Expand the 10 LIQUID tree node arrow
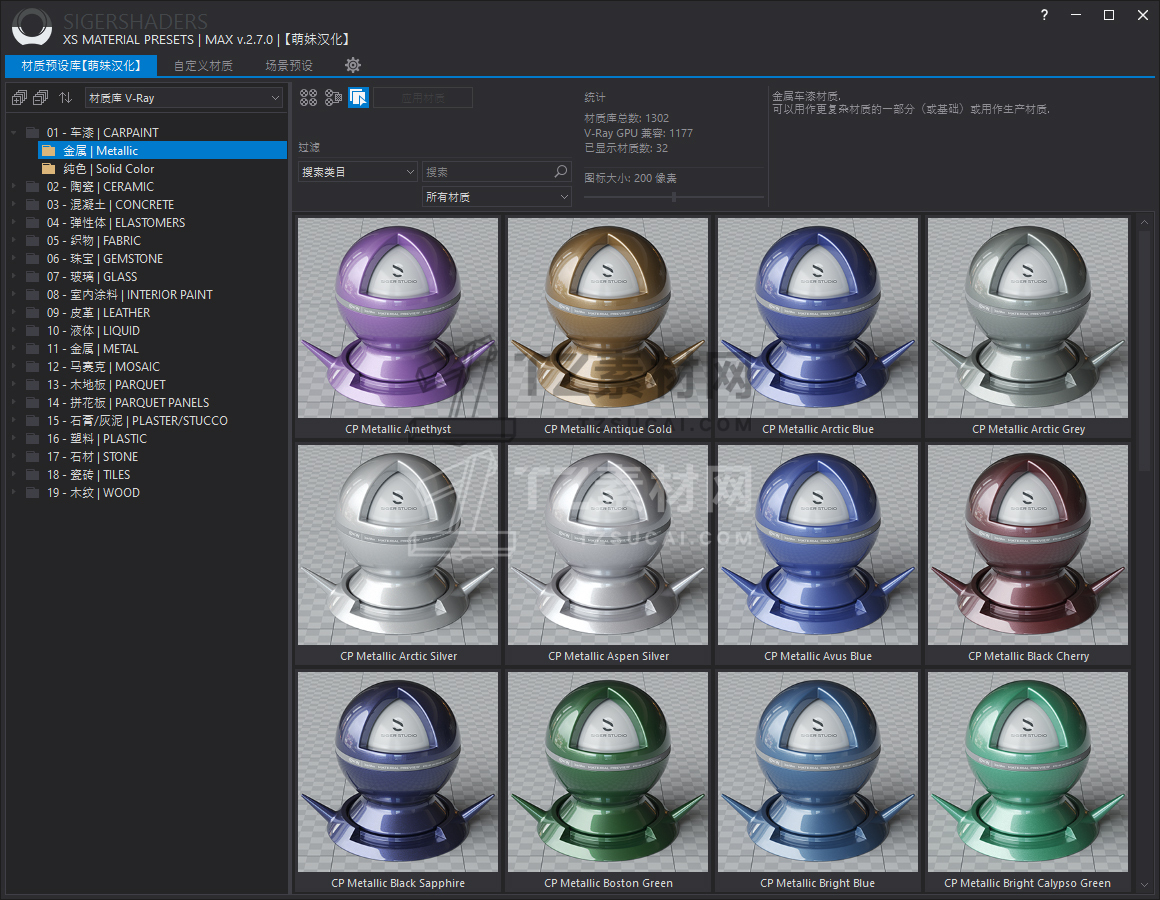This screenshot has height=900, width=1160. [x=13, y=331]
